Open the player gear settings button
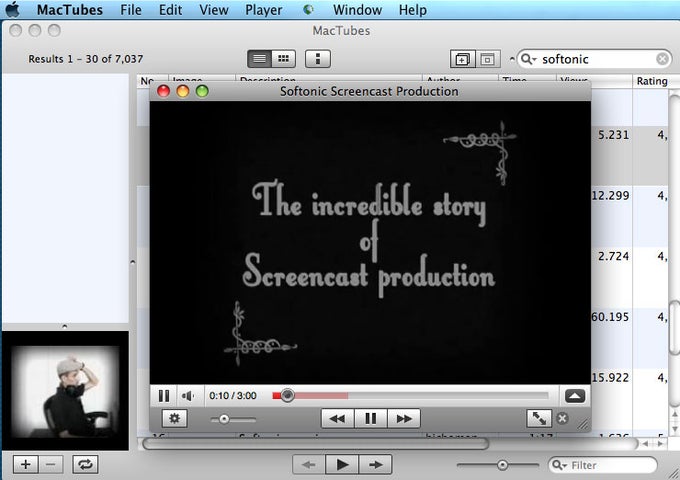 click(x=174, y=418)
